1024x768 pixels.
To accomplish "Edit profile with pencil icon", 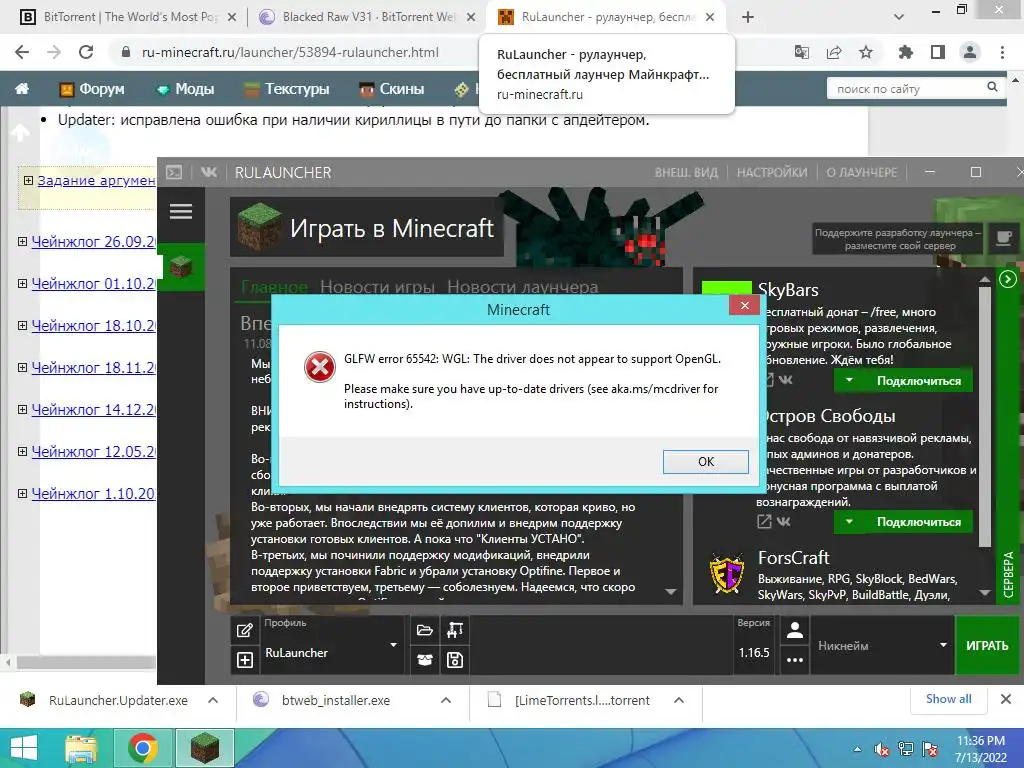I will pyautogui.click(x=245, y=630).
